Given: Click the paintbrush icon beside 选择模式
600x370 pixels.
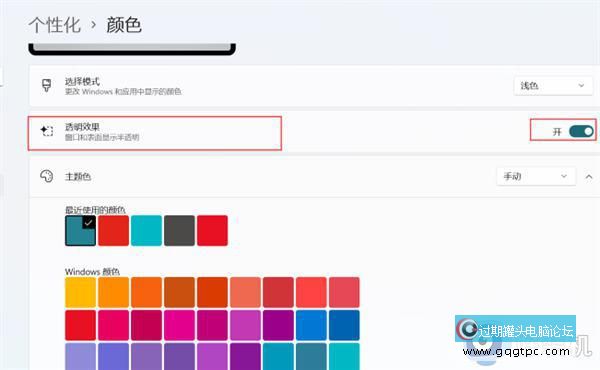Looking at the screenshot, I should [46, 85].
